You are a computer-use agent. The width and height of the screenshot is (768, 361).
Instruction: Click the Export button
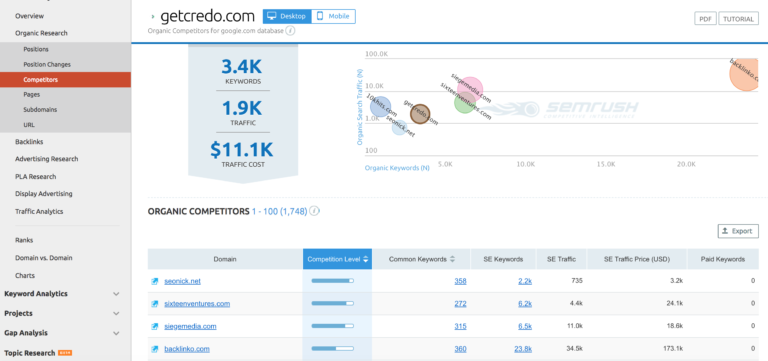tap(738, 231)
